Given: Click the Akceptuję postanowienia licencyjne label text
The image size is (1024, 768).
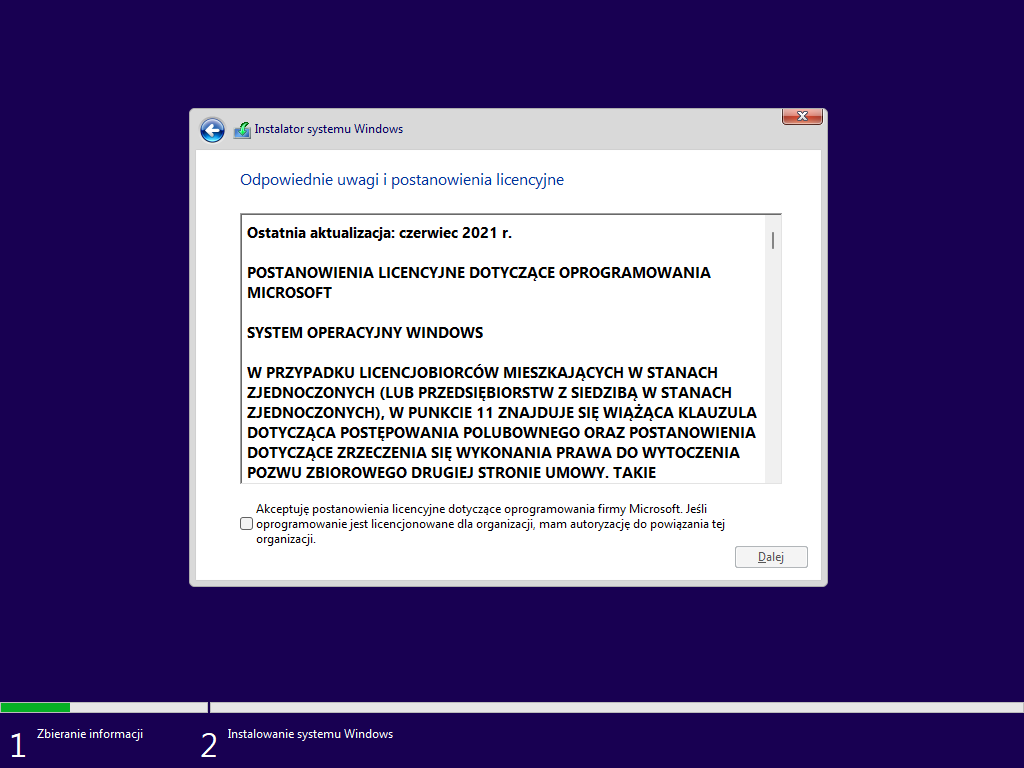Looking at the screenshot, I should pyautogui.click(x=490, y=524).
